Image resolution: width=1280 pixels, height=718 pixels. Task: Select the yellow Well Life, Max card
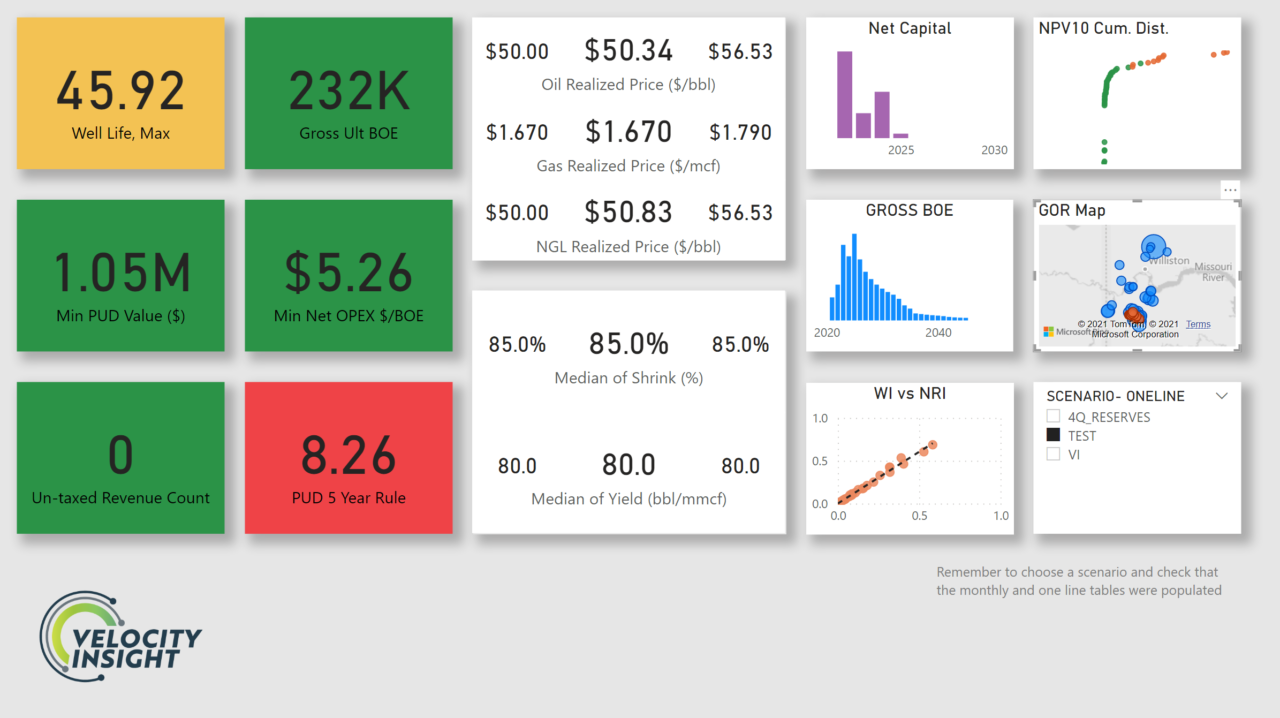click(x=120, y=93)
